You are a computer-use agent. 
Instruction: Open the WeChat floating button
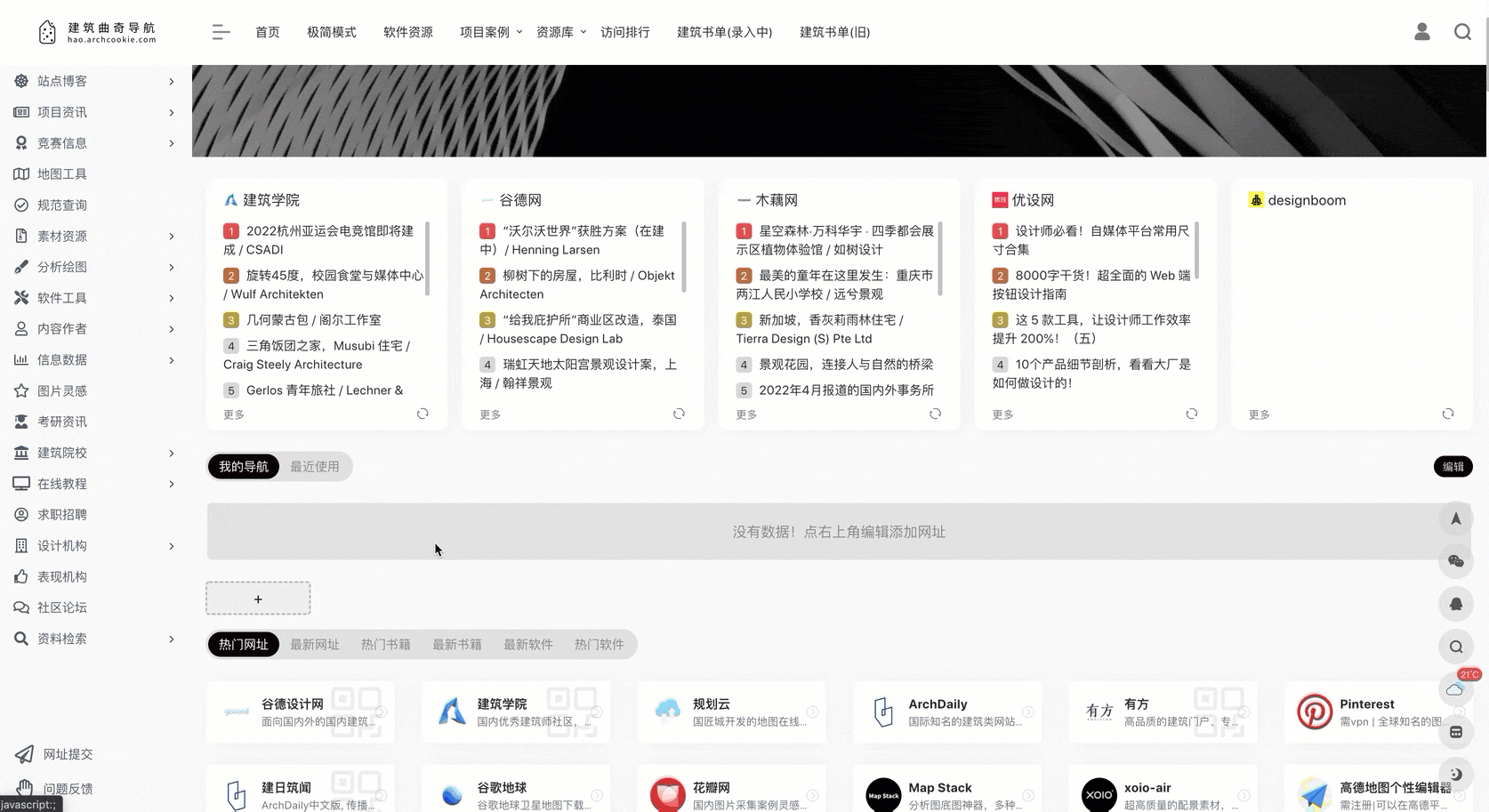(1456, 561)
